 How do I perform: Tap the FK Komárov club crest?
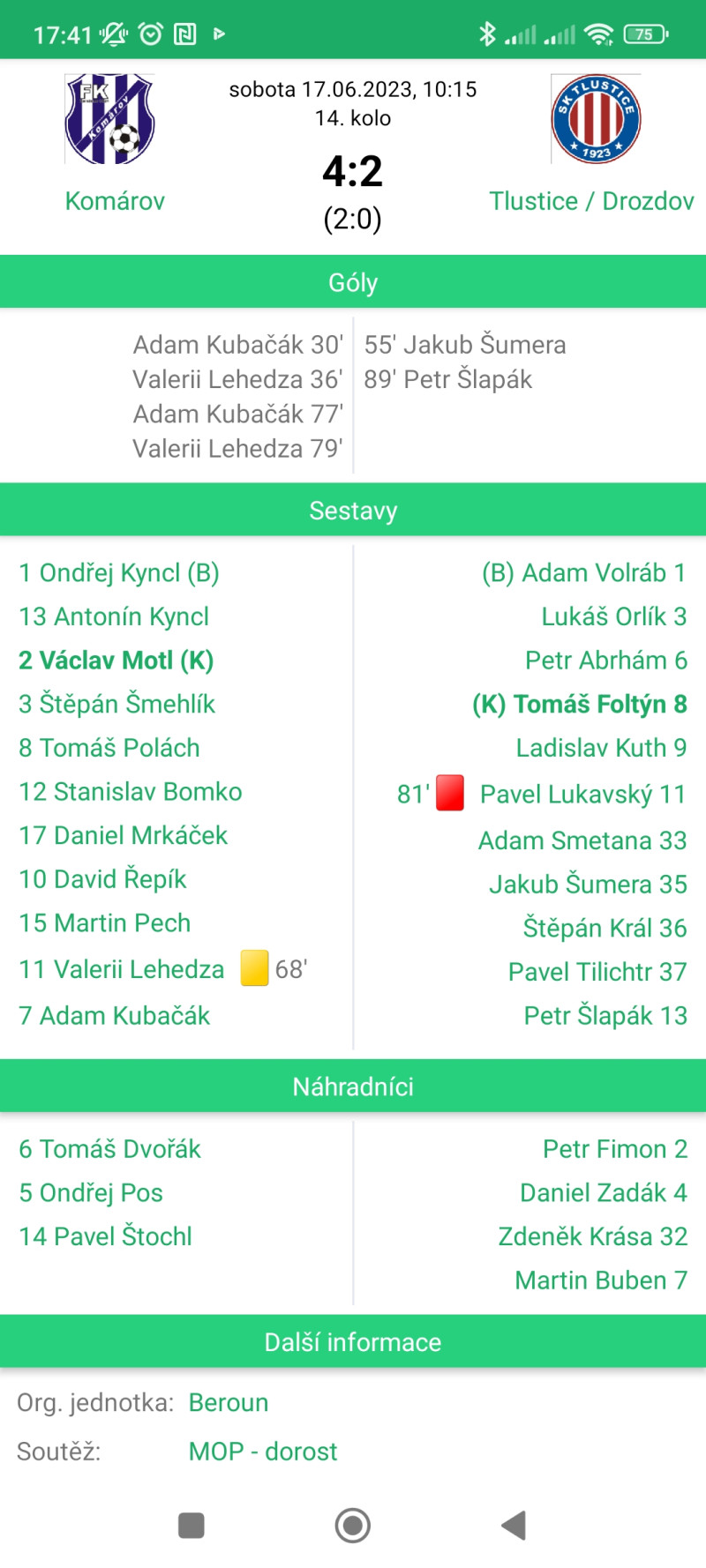click(110, 119)
